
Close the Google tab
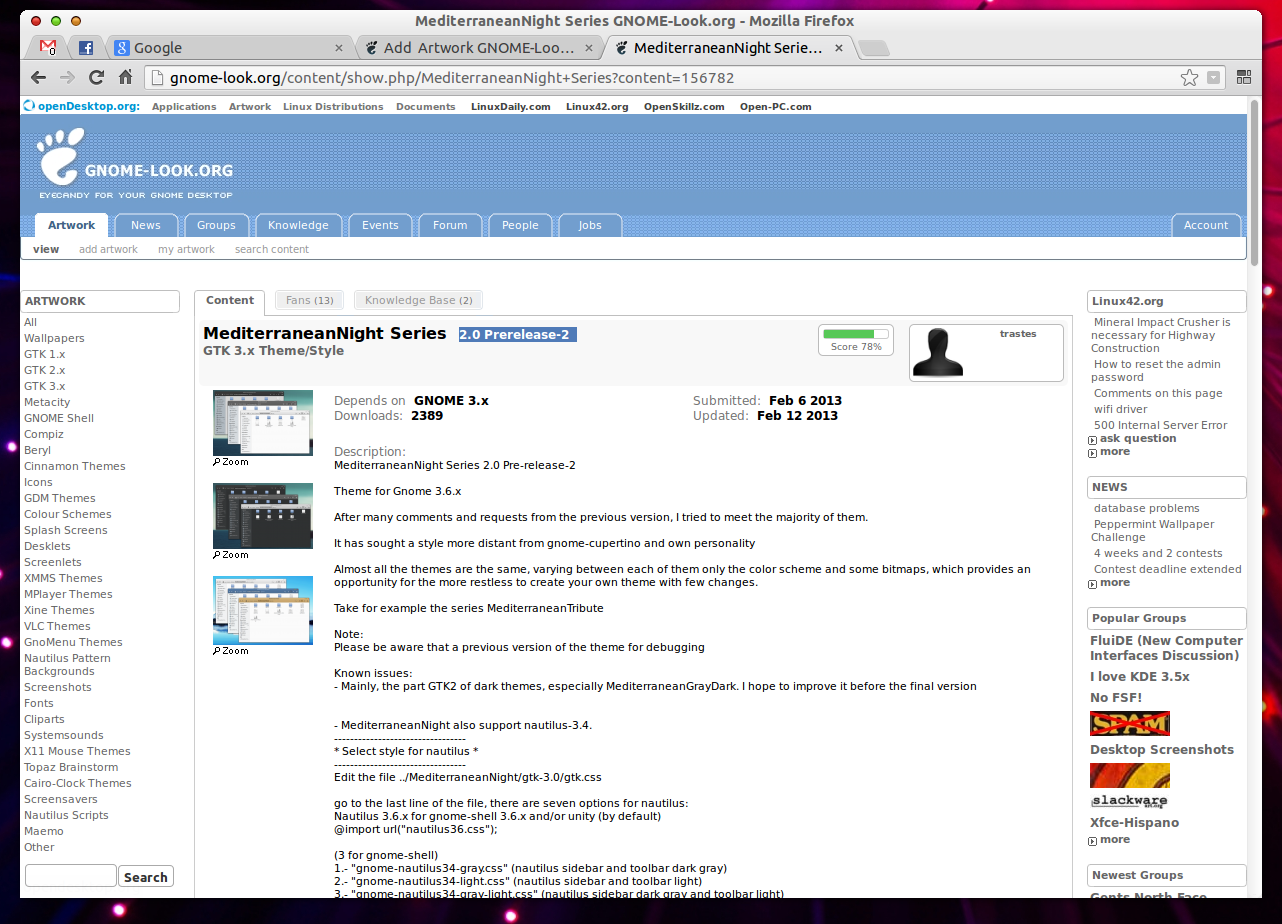[x=339, y=47]
